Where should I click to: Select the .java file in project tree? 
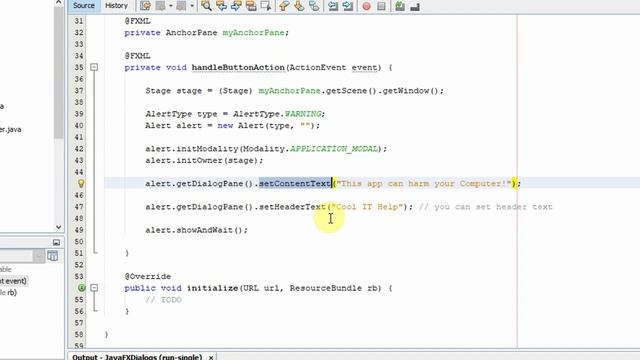pyautogui.click(x=11, y=129)
